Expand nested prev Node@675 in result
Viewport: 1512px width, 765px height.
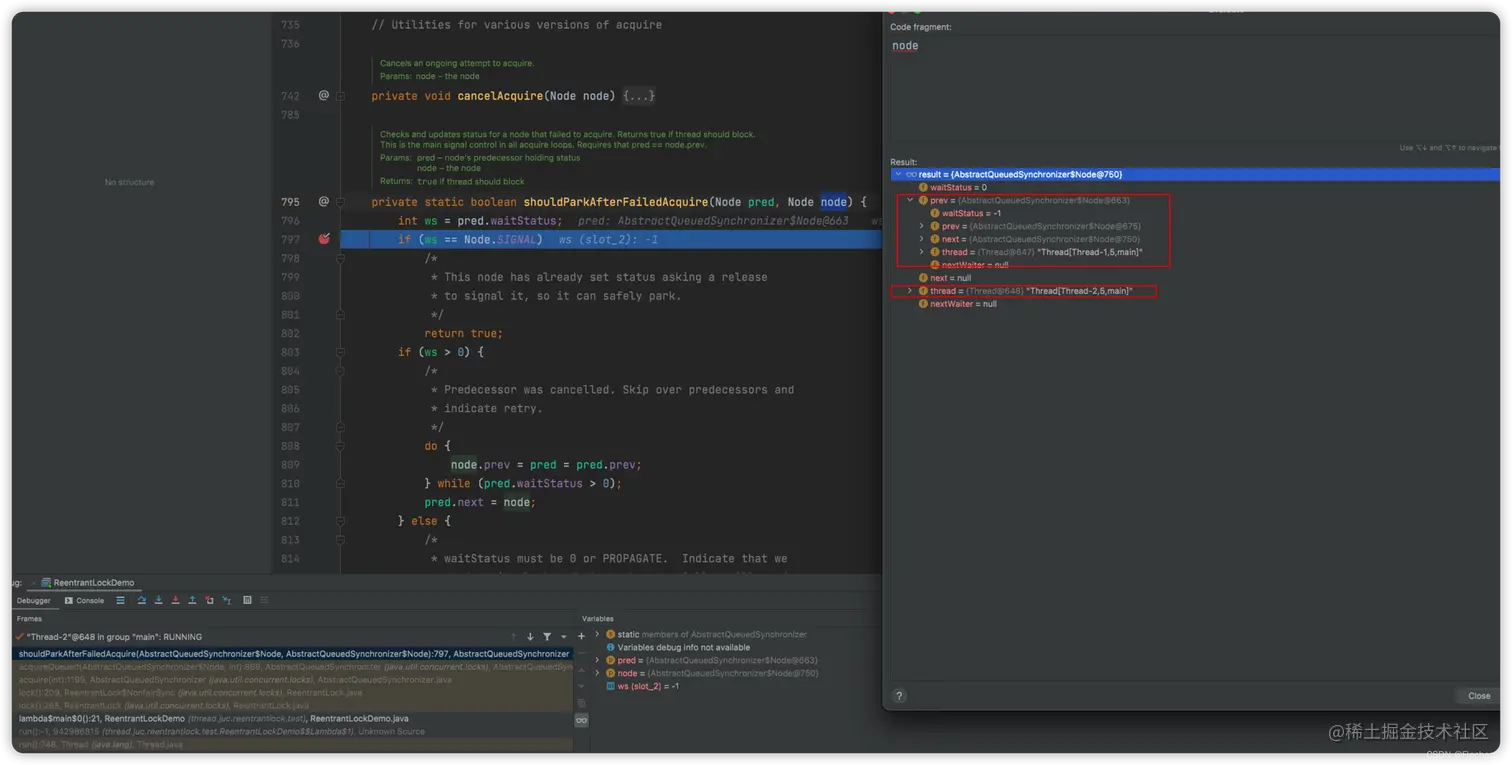tap(922, 226)
